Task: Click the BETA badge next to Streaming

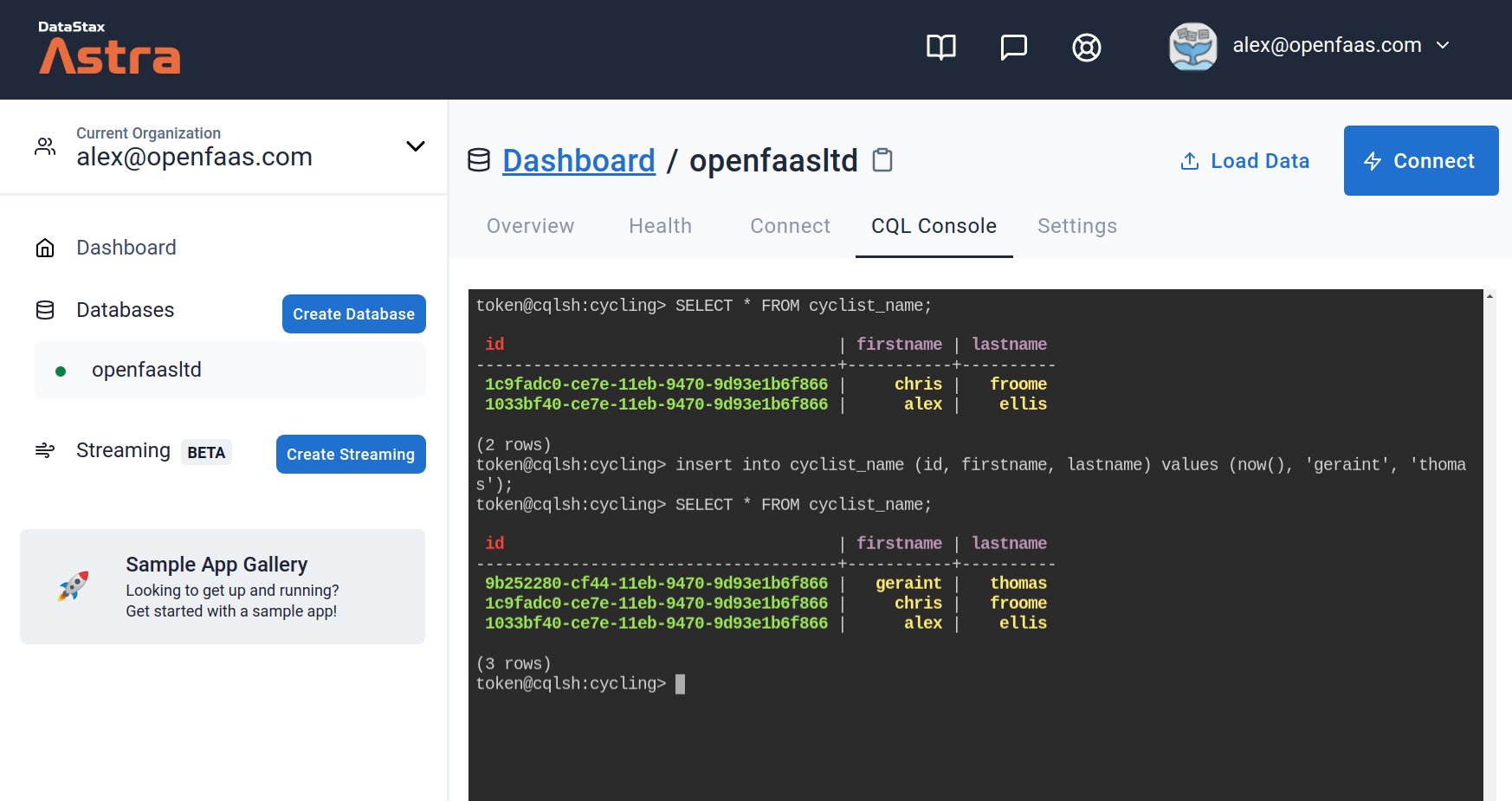Action: tap(206, 452)
